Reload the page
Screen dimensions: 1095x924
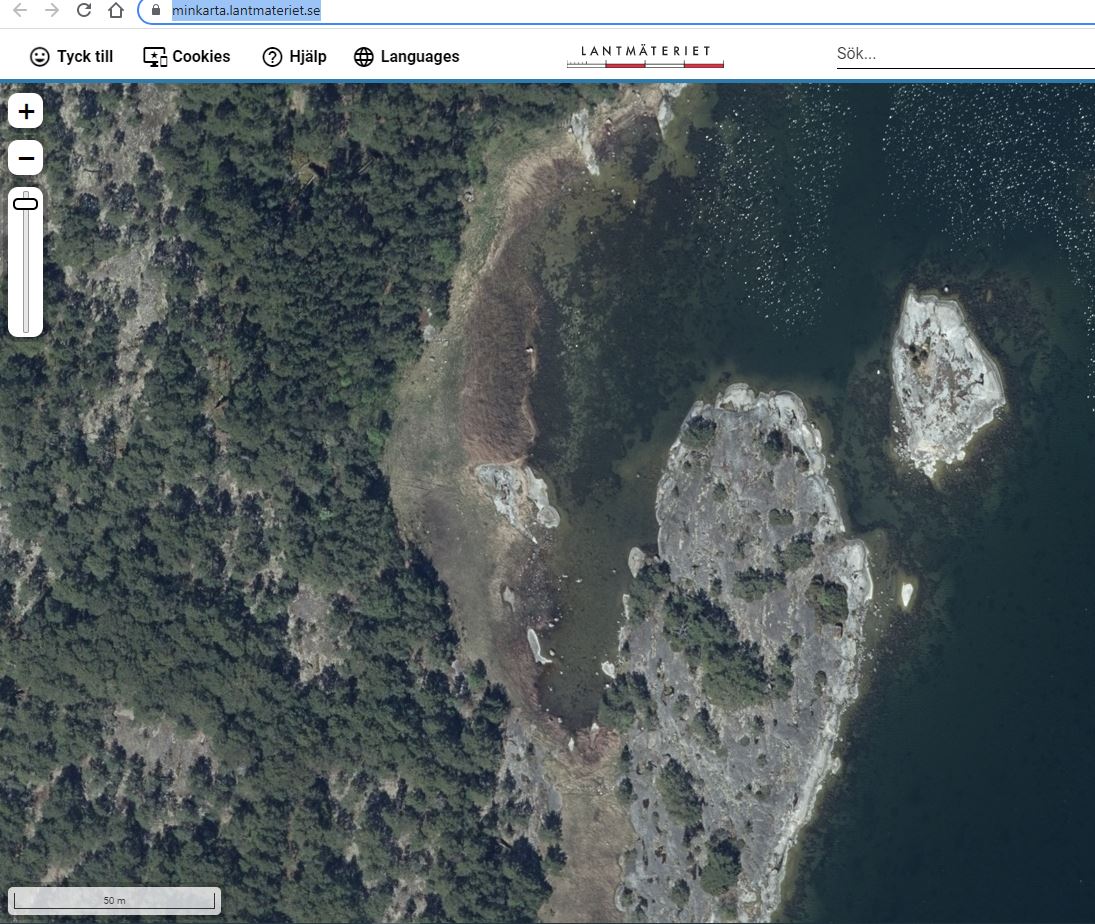[x=84, y=10]
